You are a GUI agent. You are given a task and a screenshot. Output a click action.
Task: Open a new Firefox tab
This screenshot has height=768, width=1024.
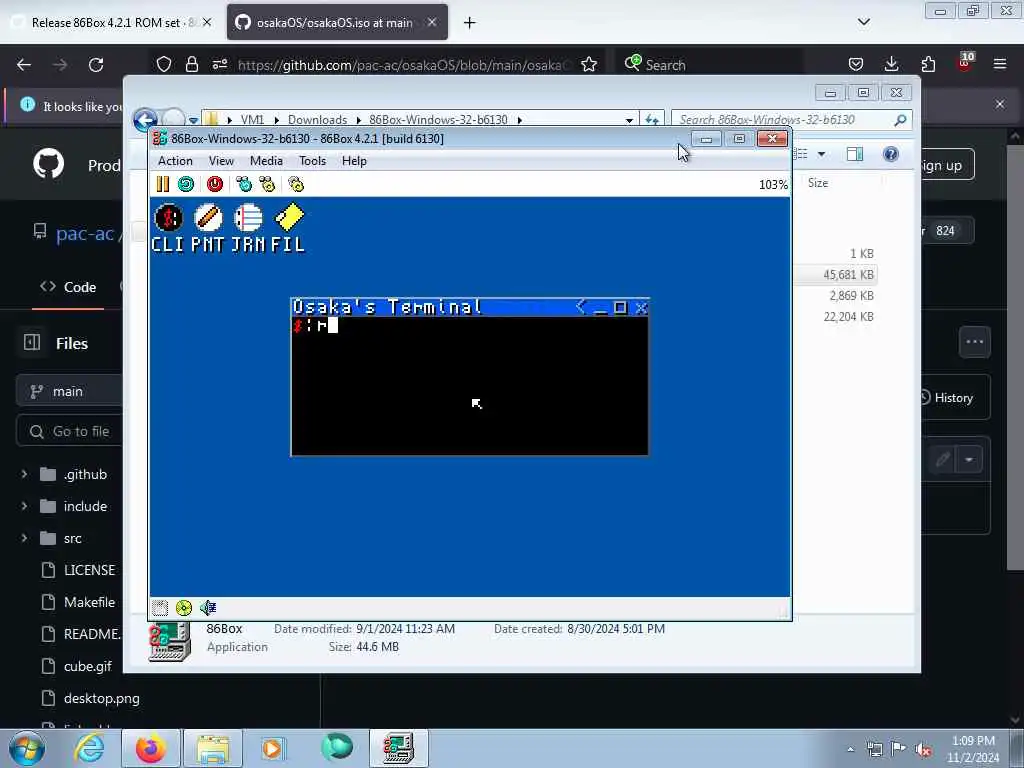point(470,23)
